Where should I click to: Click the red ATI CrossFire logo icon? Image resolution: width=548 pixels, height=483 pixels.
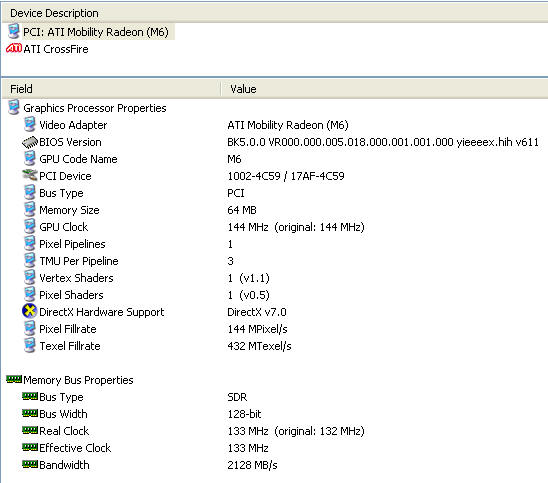coord(14,48)
